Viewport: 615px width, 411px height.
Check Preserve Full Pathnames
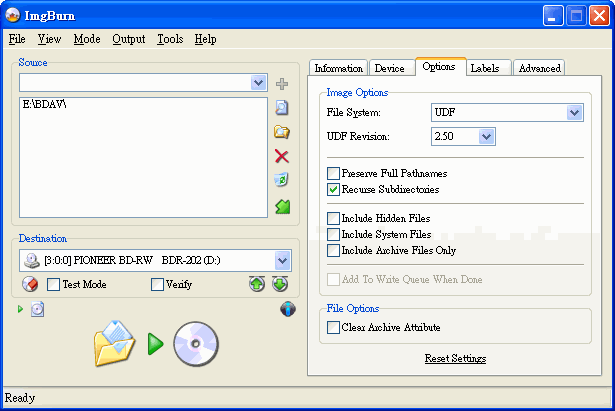pos(333,173)
